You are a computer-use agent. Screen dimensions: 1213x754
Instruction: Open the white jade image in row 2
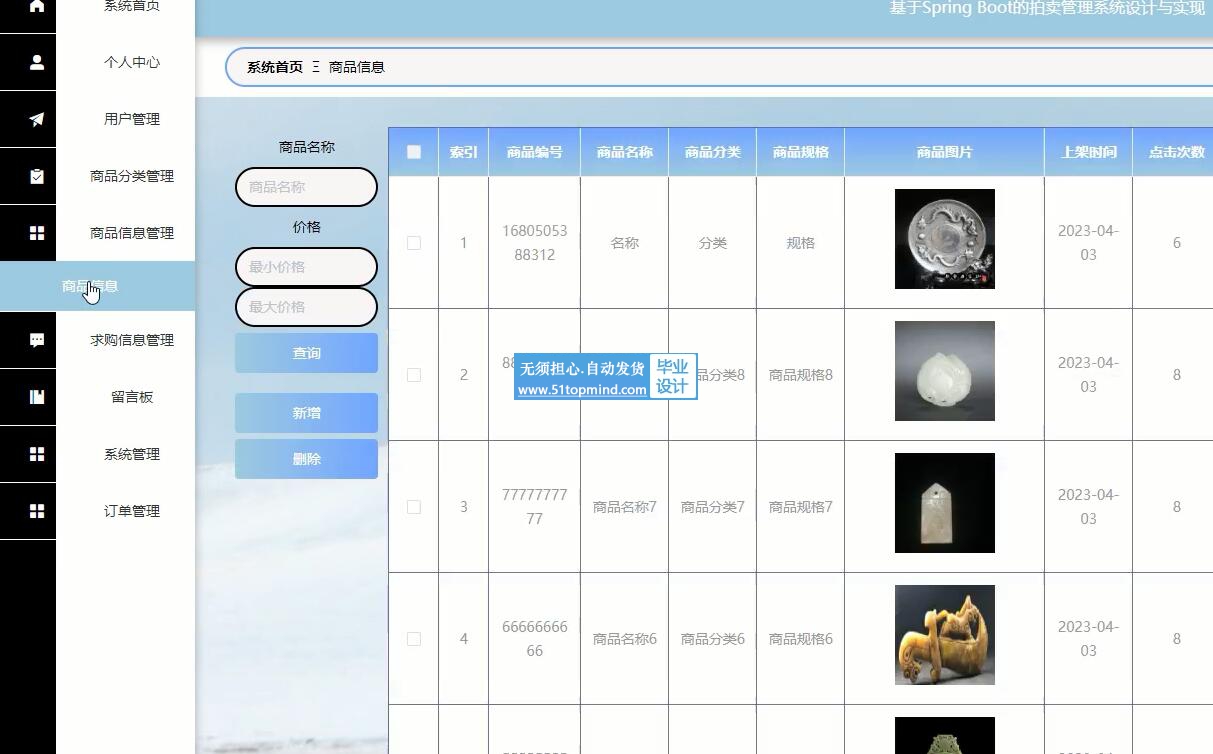[x=945, y=371]
